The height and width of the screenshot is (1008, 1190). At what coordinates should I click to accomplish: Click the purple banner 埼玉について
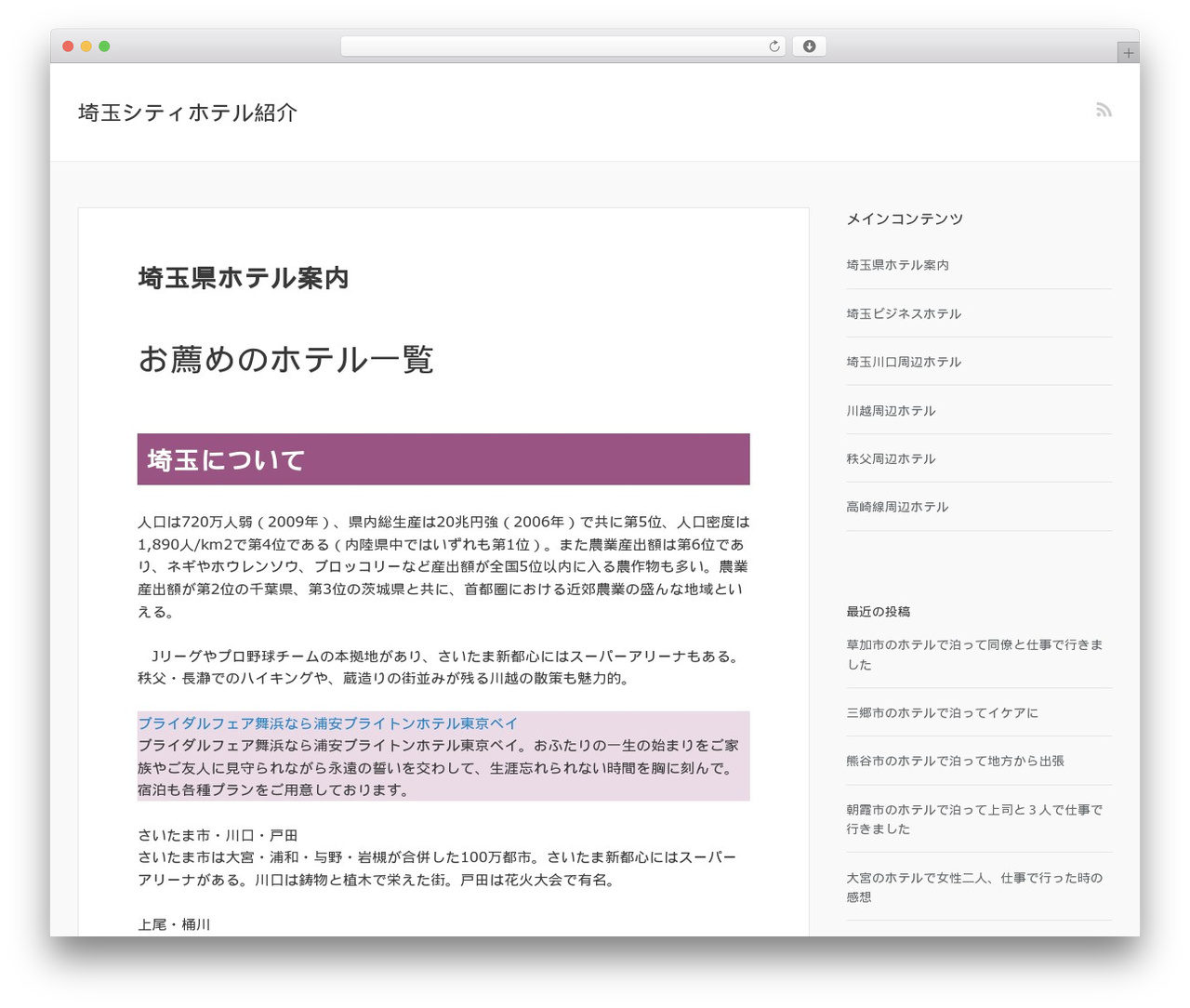tap(443, 459)
